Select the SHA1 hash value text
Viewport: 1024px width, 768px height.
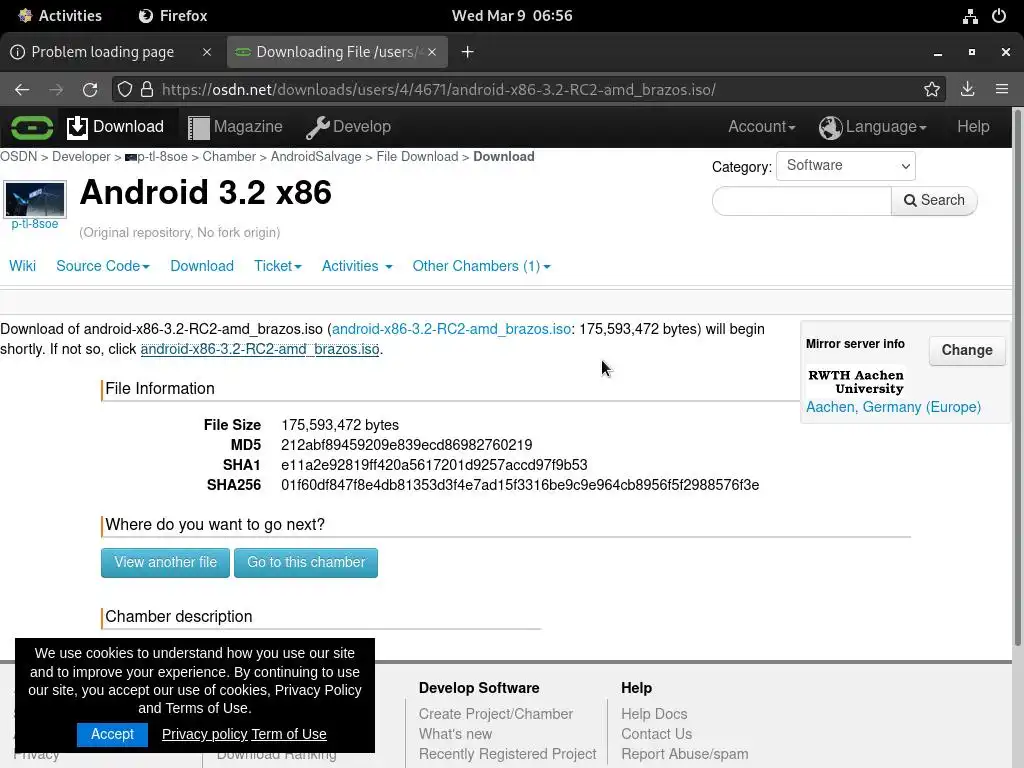[x=434, y=465]
